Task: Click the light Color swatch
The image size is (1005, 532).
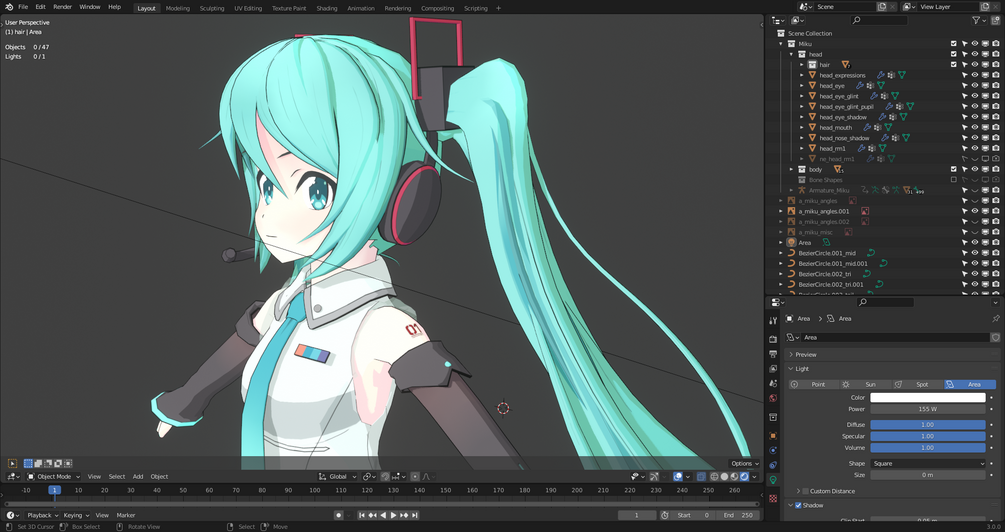Action: (927, 398)
